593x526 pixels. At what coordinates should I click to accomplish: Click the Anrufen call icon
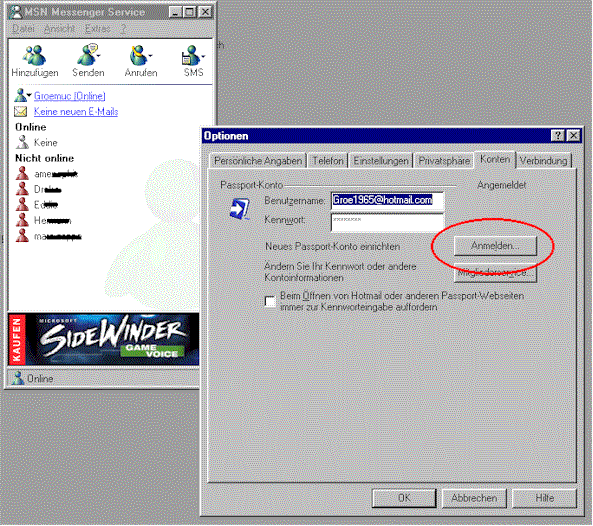point(138,55)
